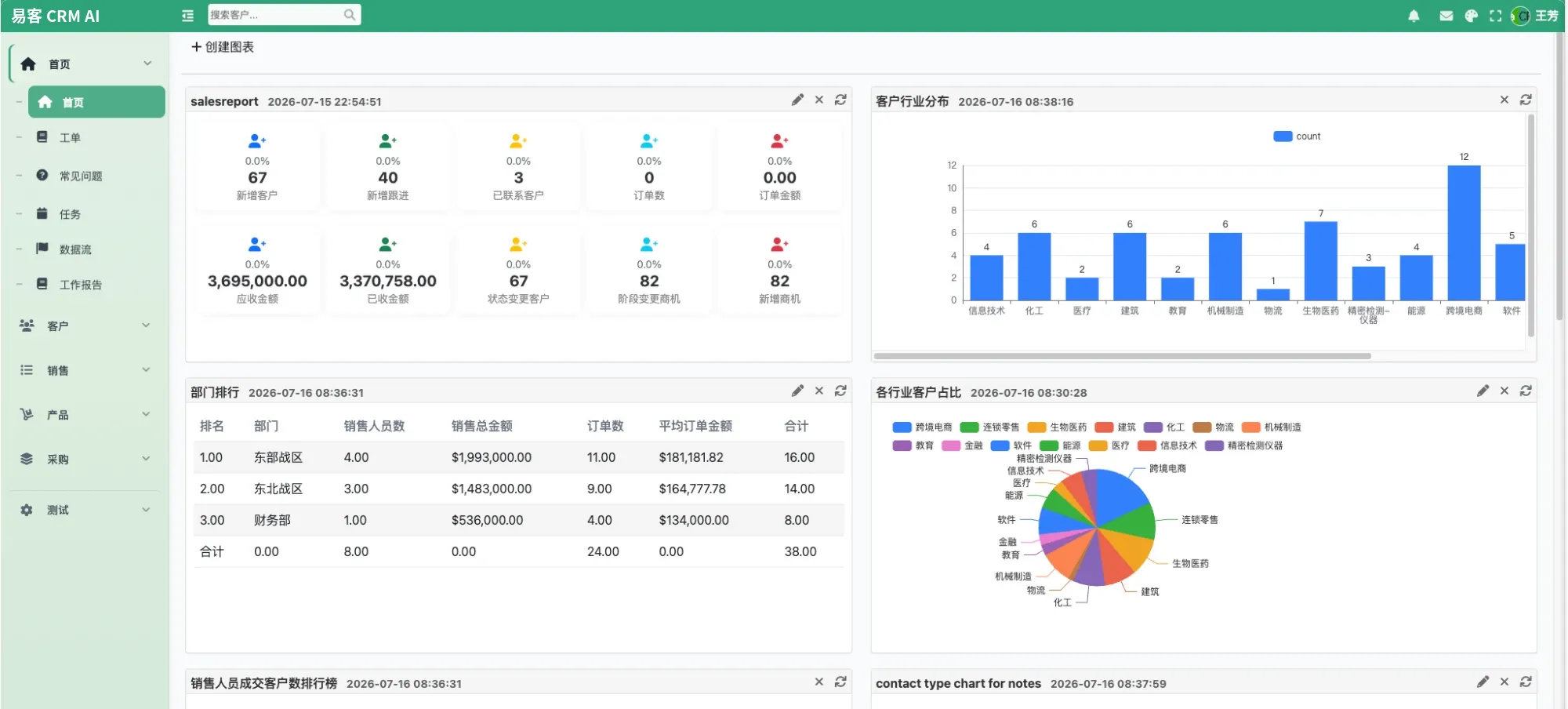Click the 客户行业分布 panel vertical scrollbar
Viewport: 1568px width, 709px height.
click(1530, 226)
